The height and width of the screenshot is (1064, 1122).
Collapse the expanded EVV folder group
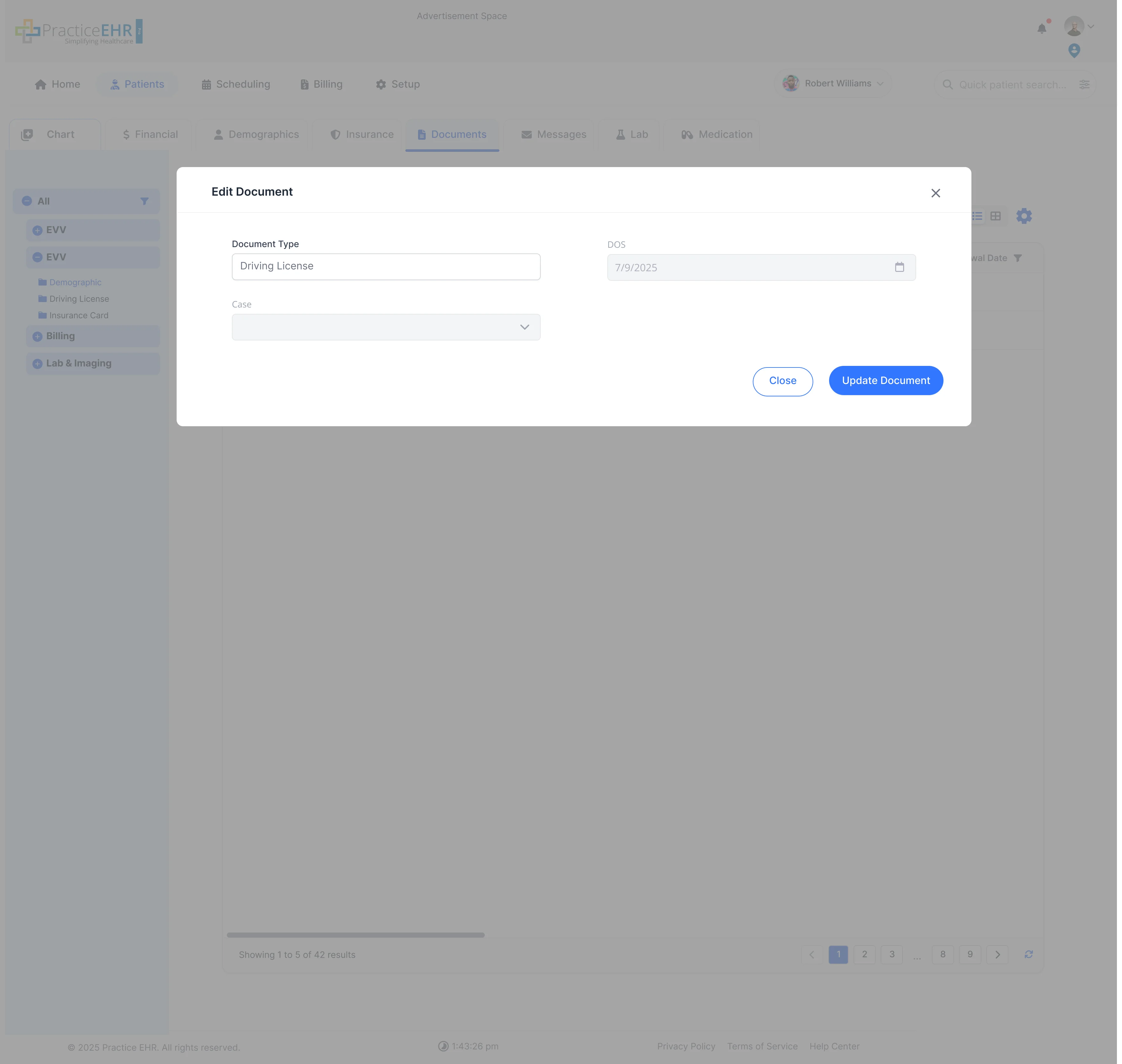(37, 258)
